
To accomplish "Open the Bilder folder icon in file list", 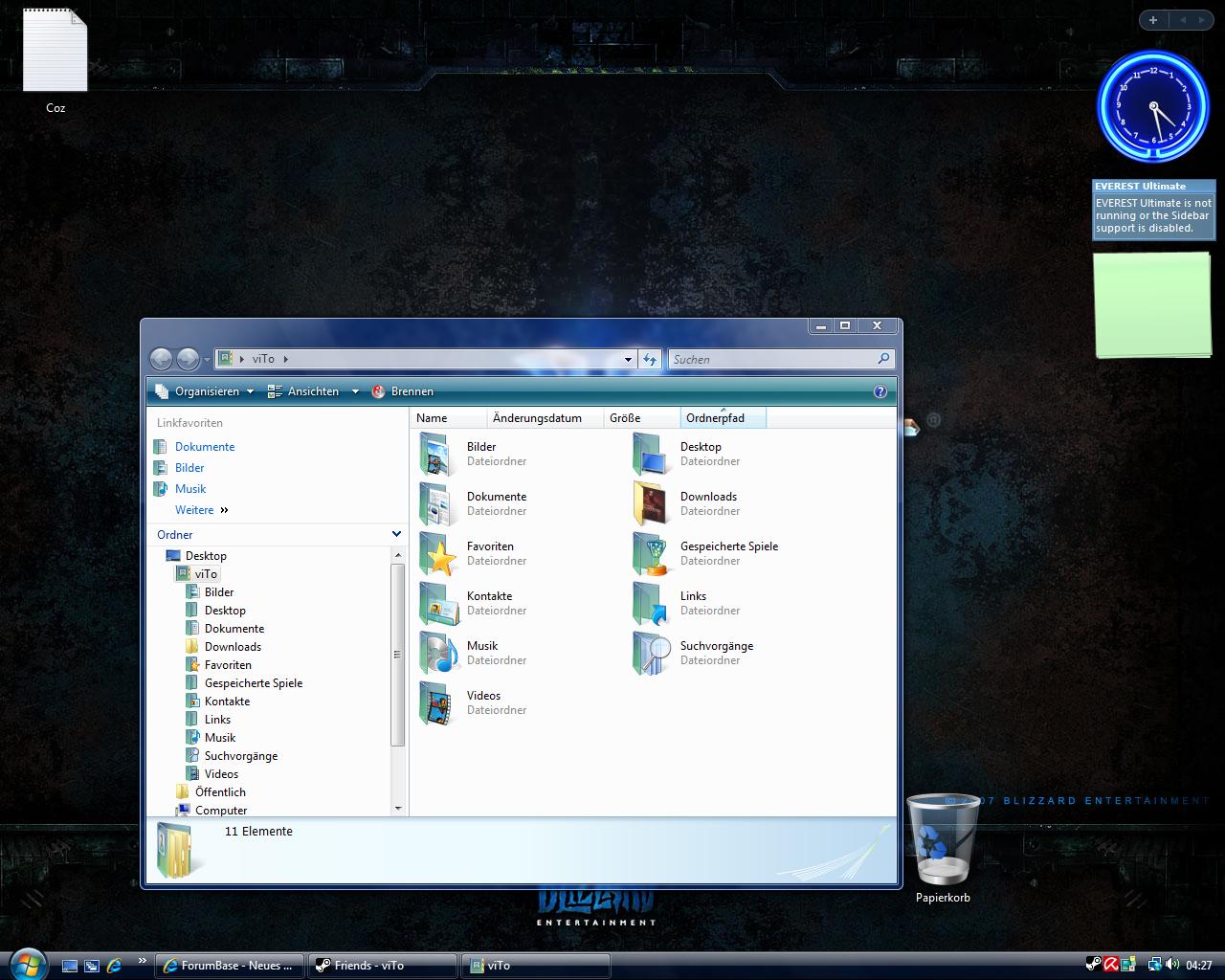I will pyautogui.click(x=438, y=454).
